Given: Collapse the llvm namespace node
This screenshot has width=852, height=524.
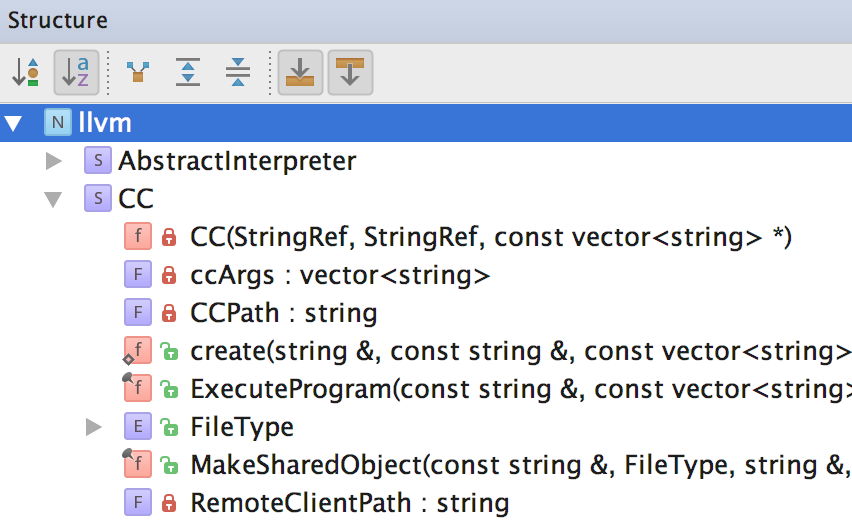Looking at the screenshot, I should pyautogui.click(x=13, y=124).
